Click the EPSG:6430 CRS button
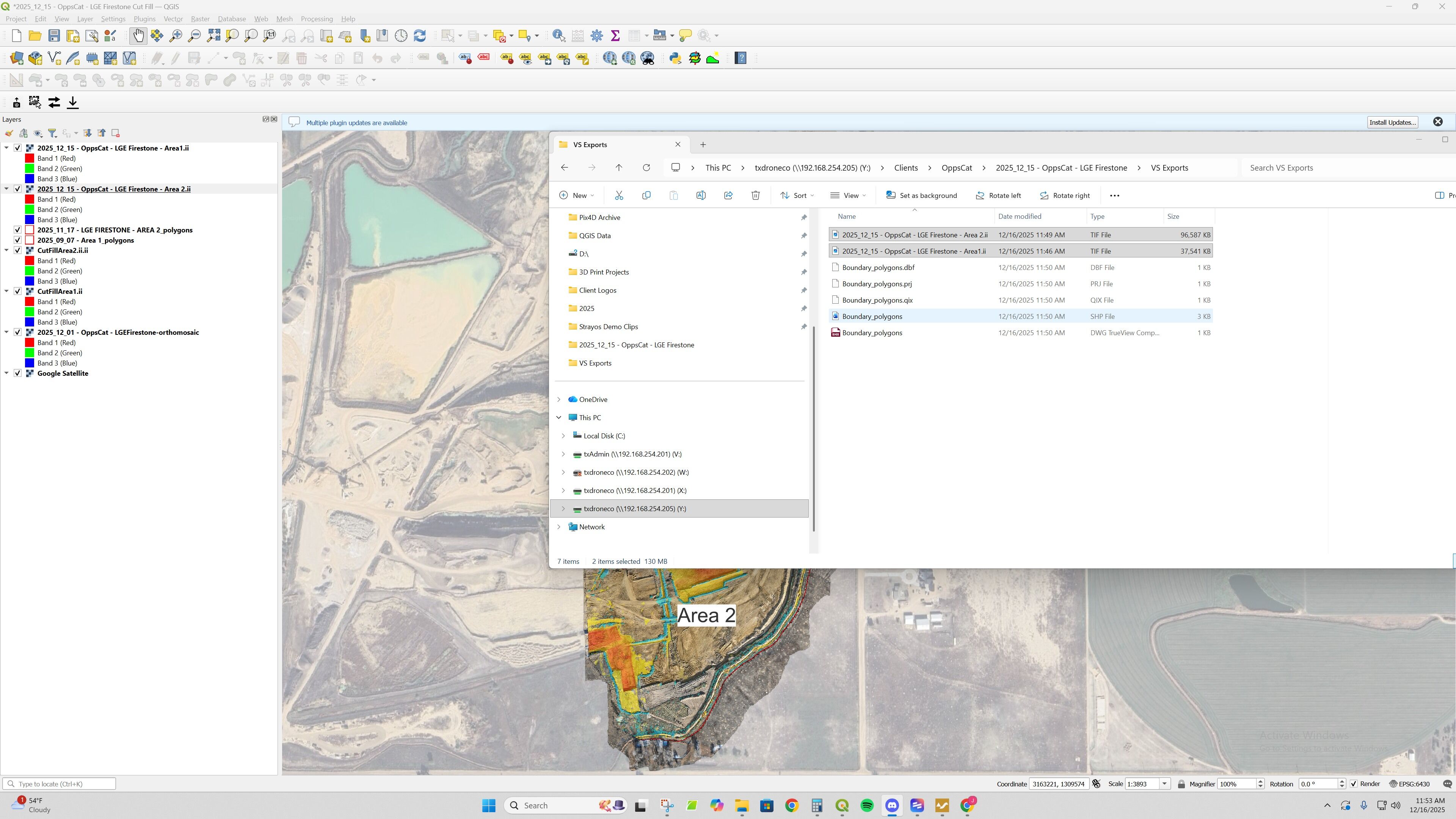This screenshot has height=819, width=1456. coord(1410,784)
